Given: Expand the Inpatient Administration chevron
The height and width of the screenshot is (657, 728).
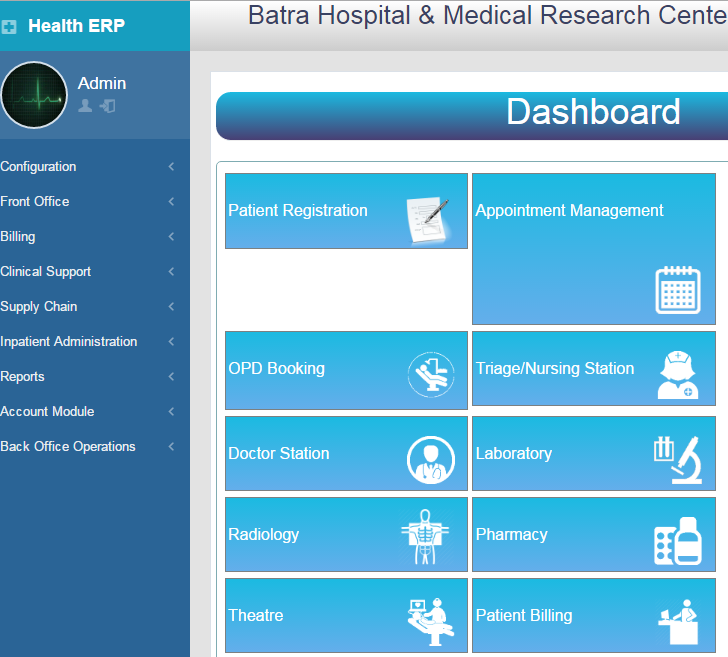Looking at the screenshot, I should click(x=171, y=342).
